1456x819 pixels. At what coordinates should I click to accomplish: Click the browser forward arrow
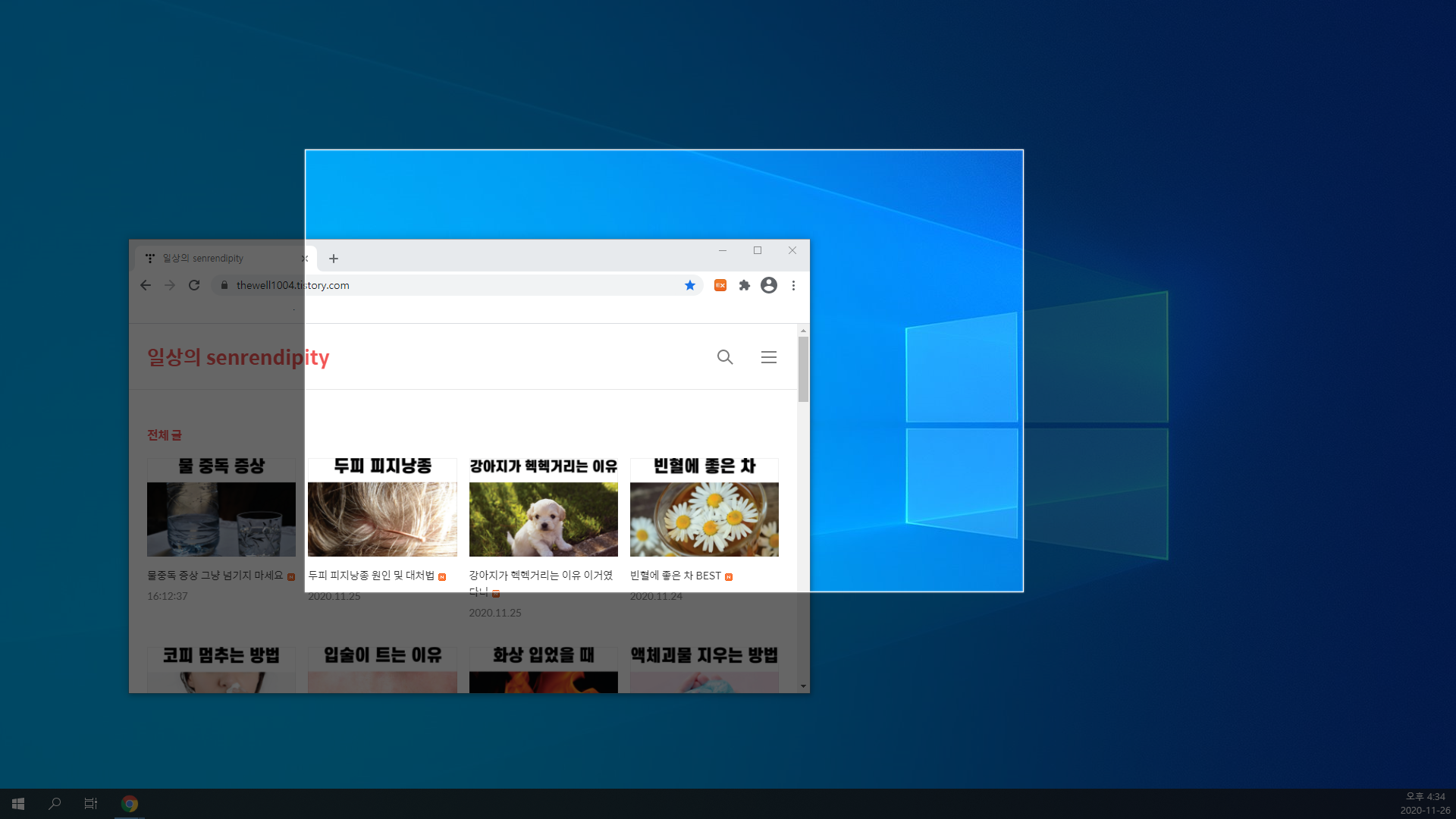(170, 285)
